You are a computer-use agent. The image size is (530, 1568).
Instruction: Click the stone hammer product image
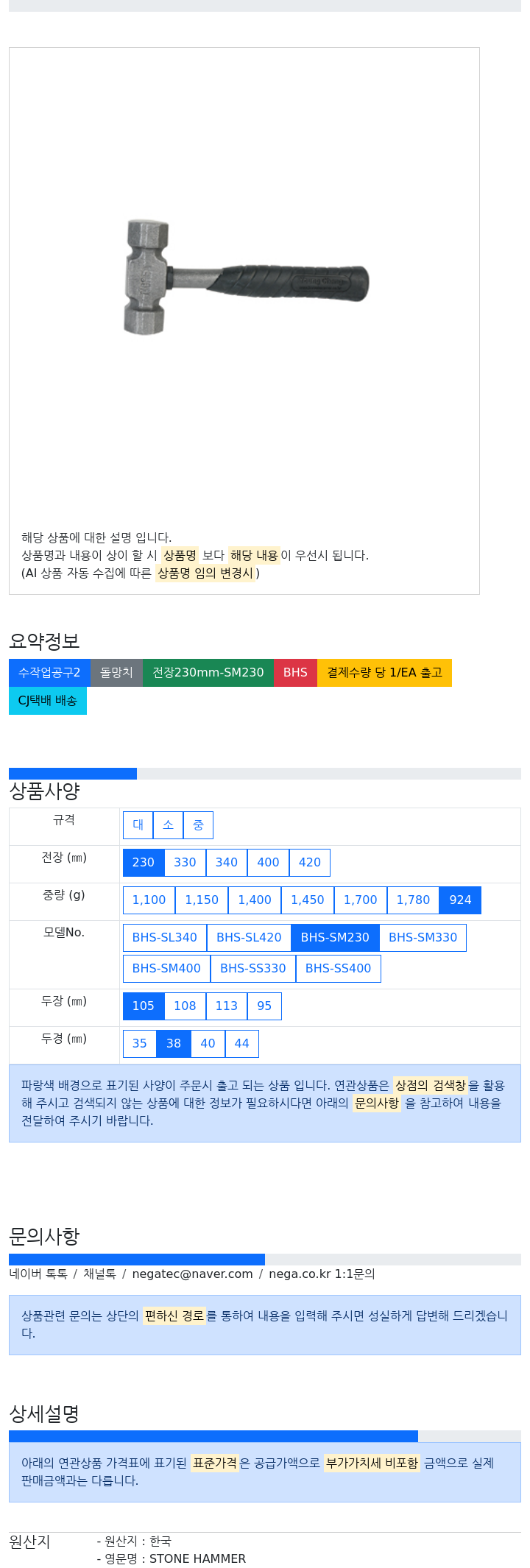(x=246, y=277)
